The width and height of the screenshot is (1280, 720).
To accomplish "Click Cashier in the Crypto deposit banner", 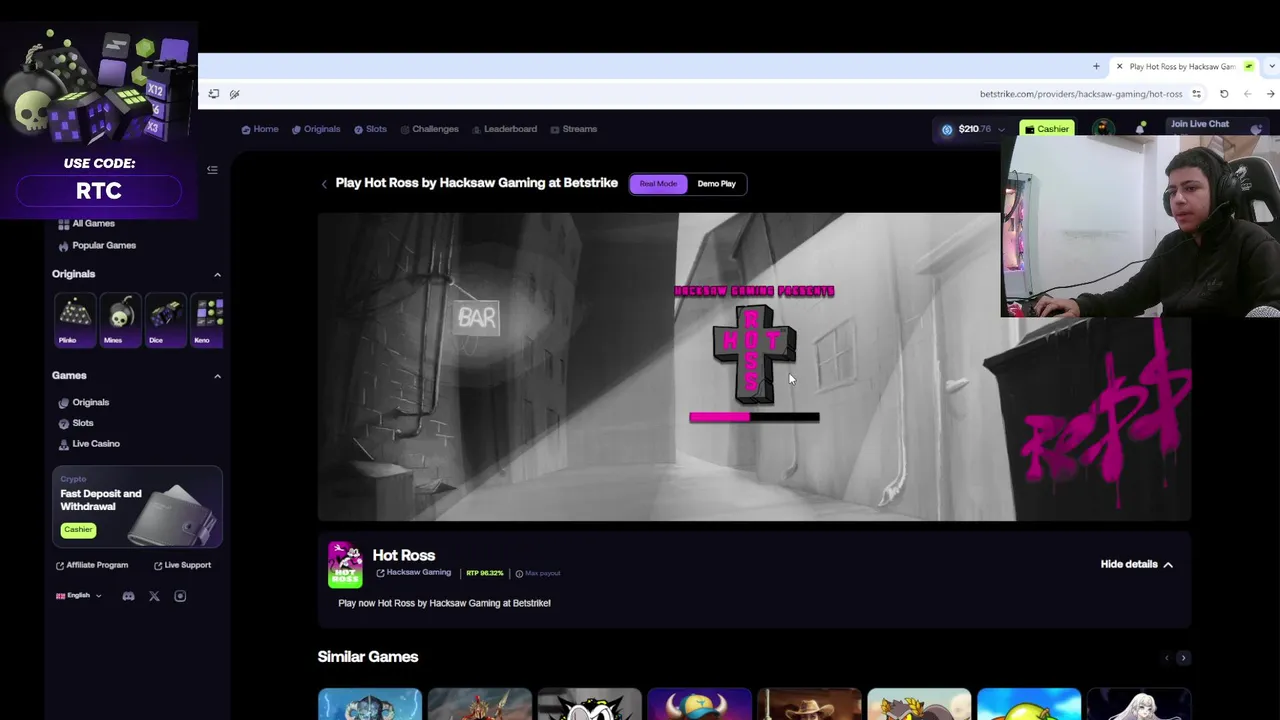I will pyautogui.click(x=78, y=530).
